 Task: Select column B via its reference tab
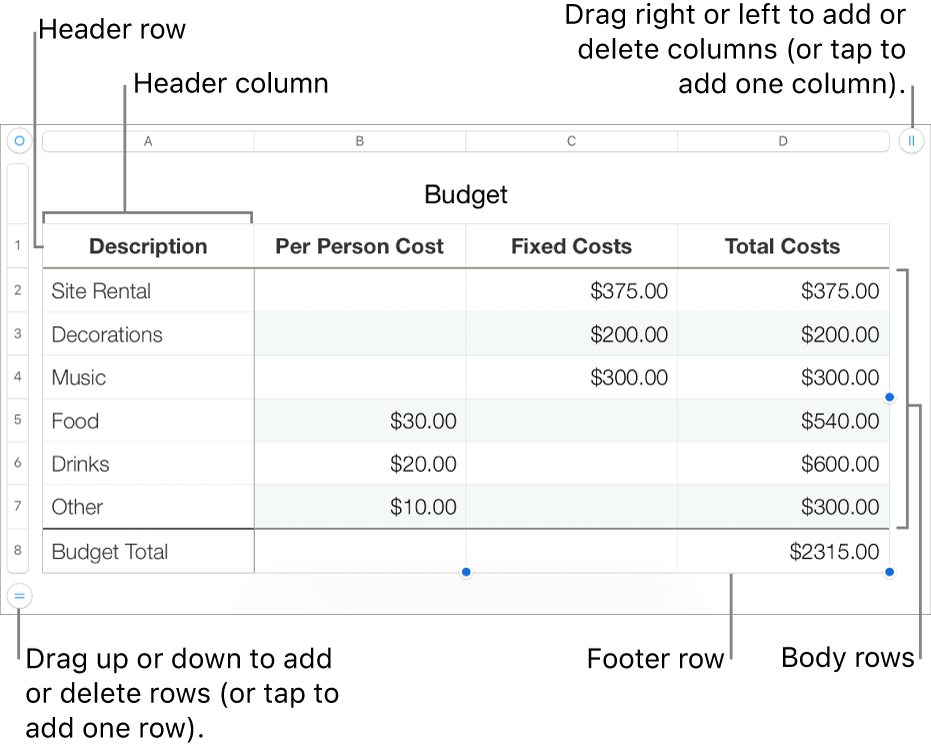click(x=359, y=140)
